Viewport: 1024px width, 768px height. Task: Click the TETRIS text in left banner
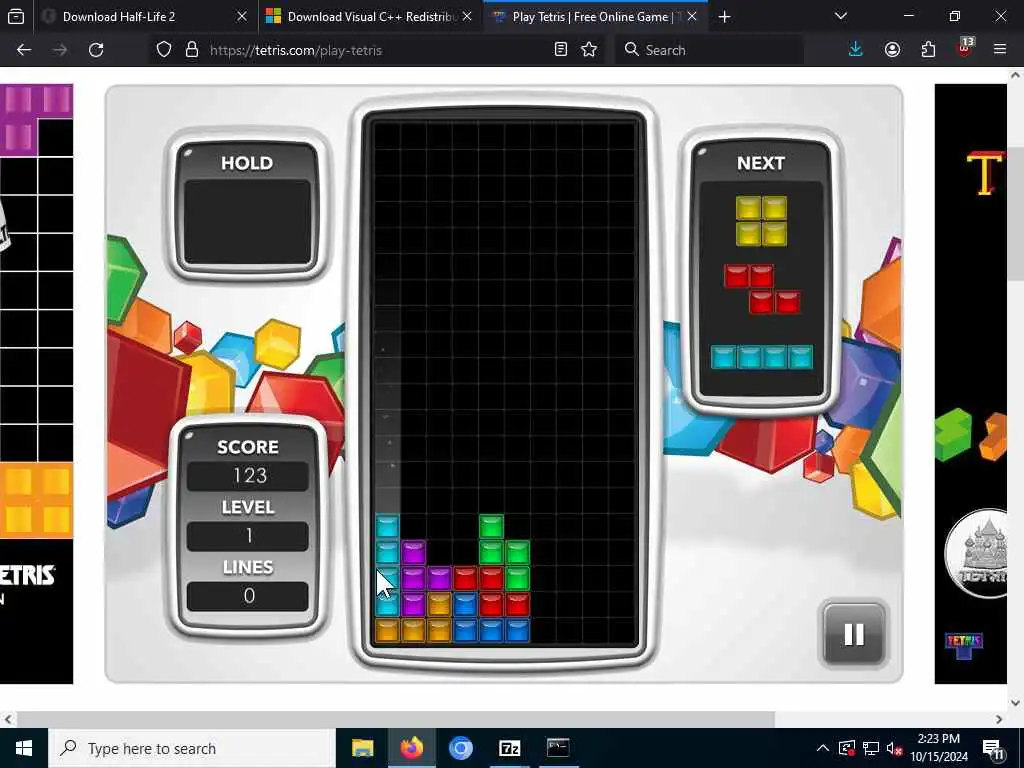coord(27,575)
